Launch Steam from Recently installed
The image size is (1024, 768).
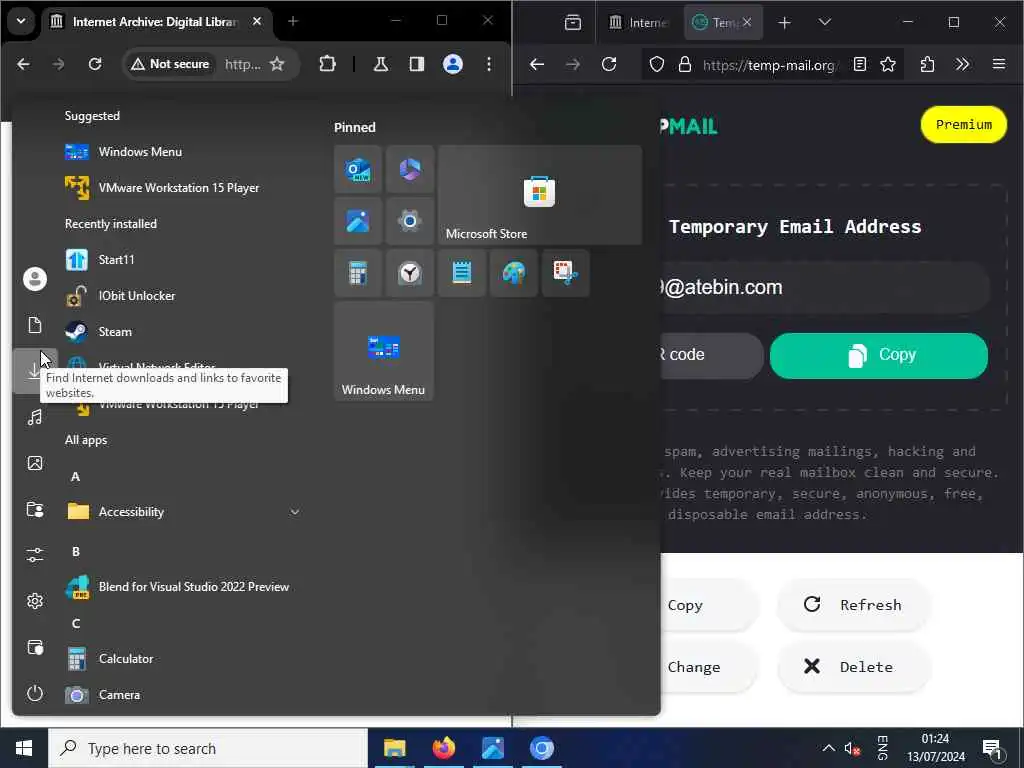[182, 331]
